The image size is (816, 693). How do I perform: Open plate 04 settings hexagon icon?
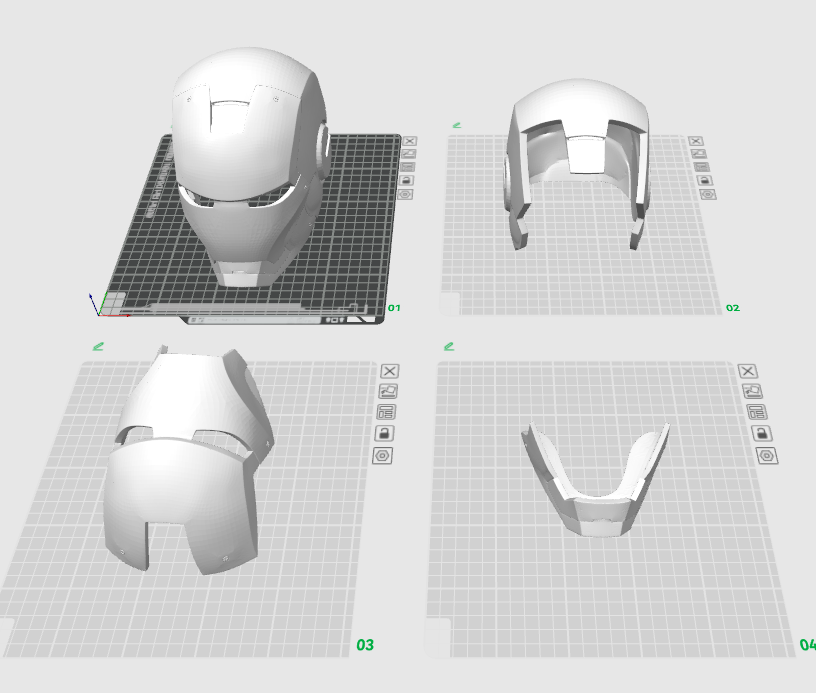coord(767,456)
